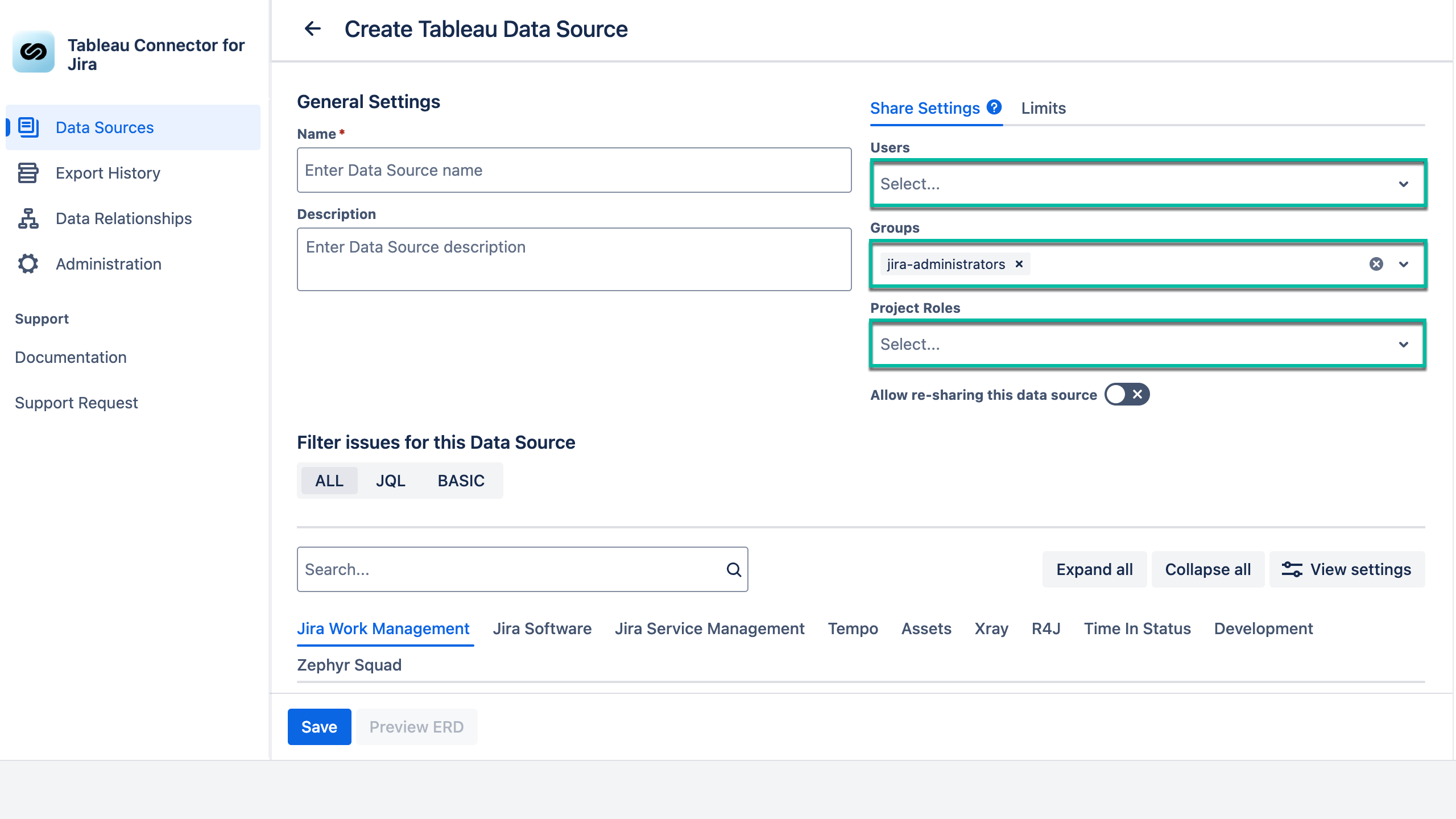Click the Data Relationships sidebar icon

(x=28, y=218)
